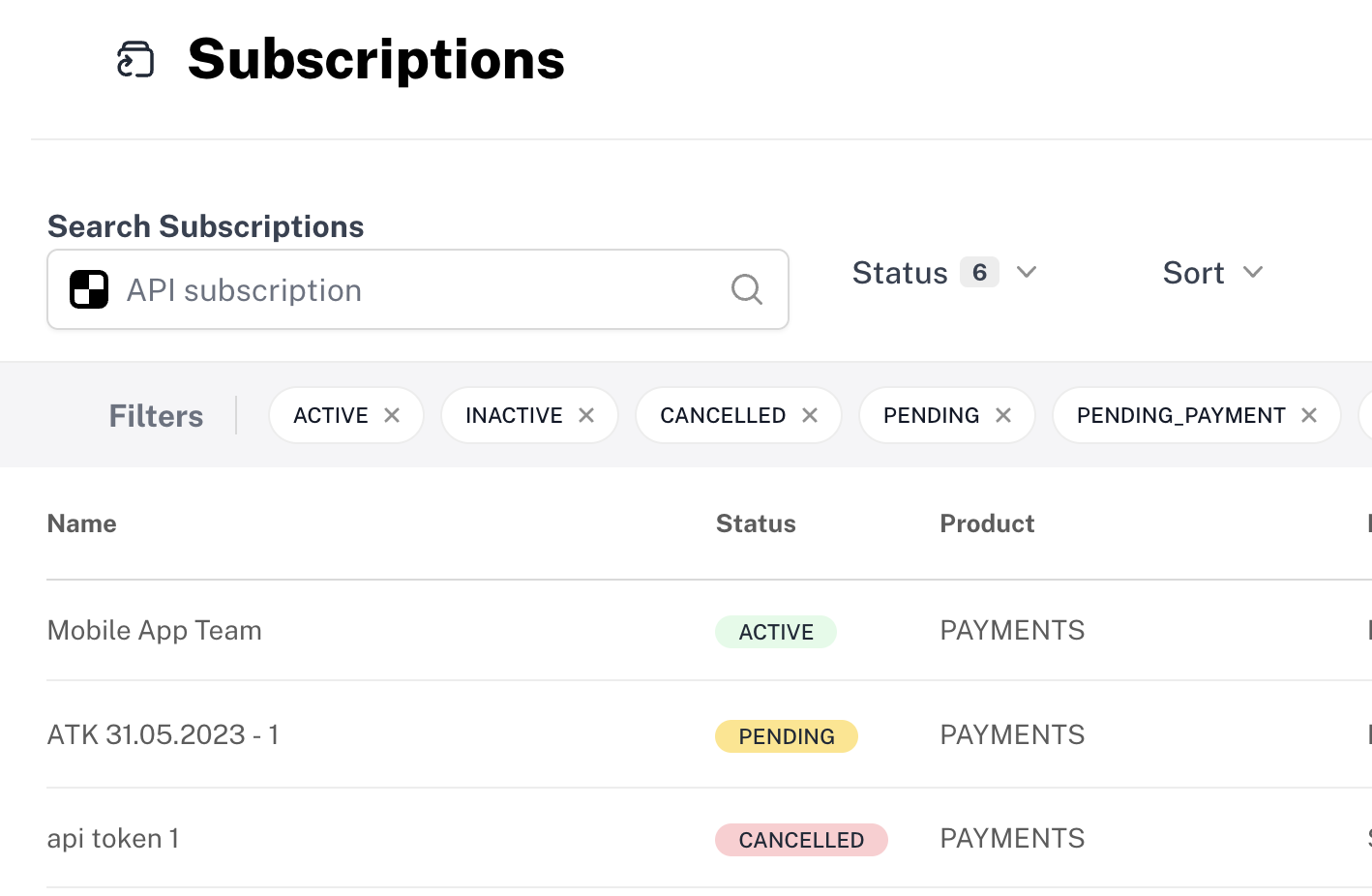Remove the CANCELLED filter via its X icon
The width and height of the screenshot is (1372, 896).
tap(810, 414)
